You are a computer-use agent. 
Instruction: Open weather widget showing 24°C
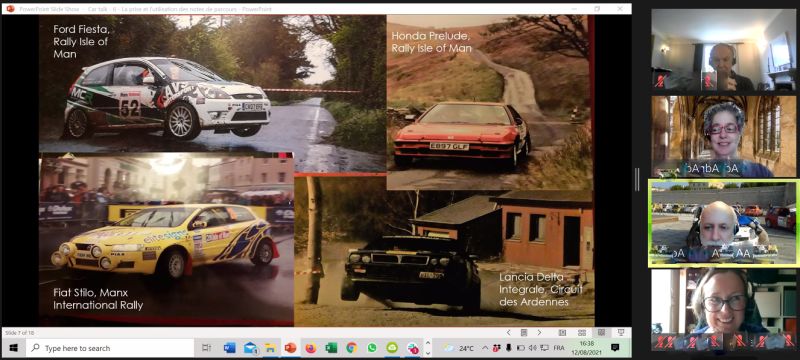click(459, 348)
